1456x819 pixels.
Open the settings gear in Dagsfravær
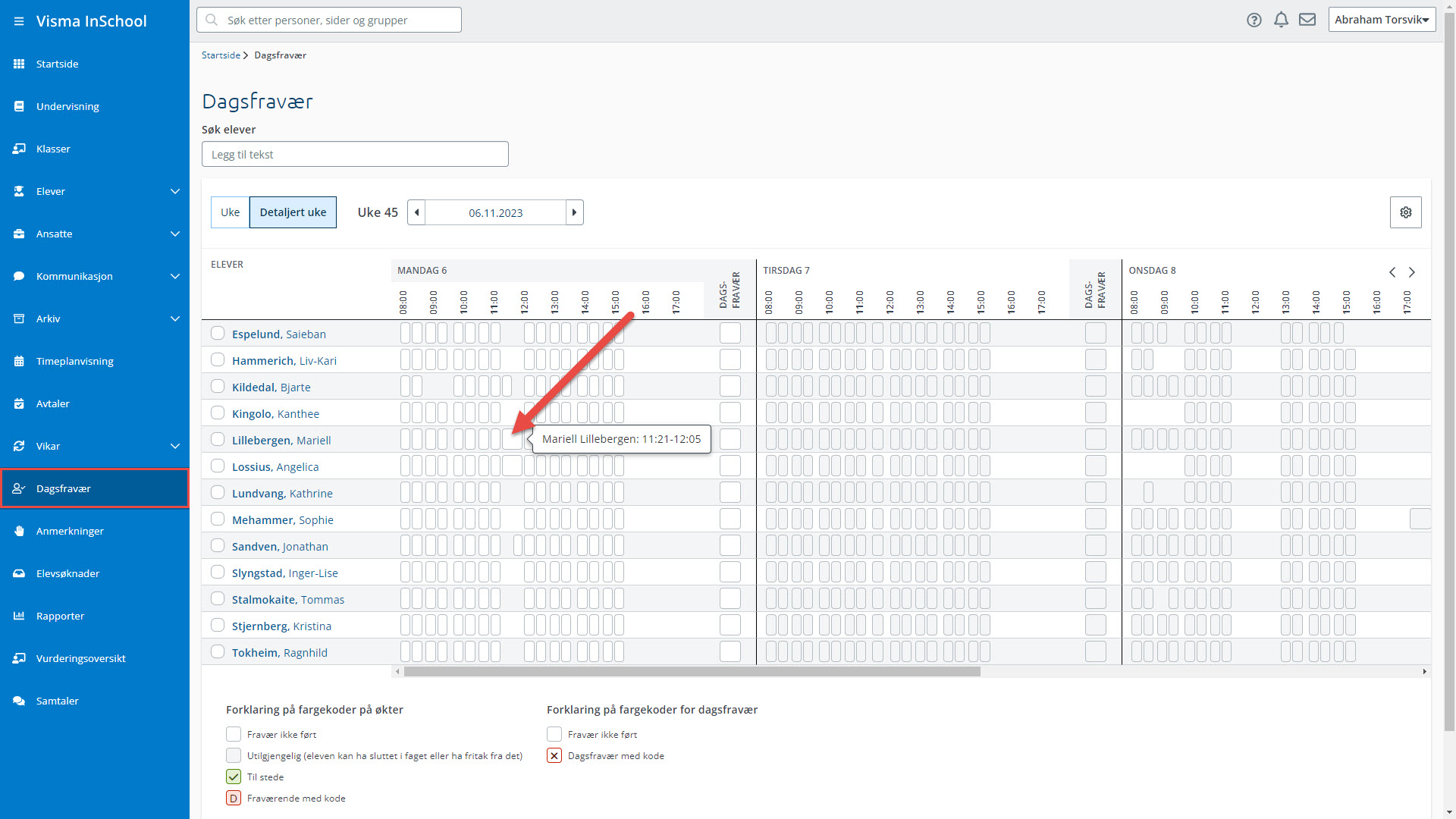pos(1406,212)
